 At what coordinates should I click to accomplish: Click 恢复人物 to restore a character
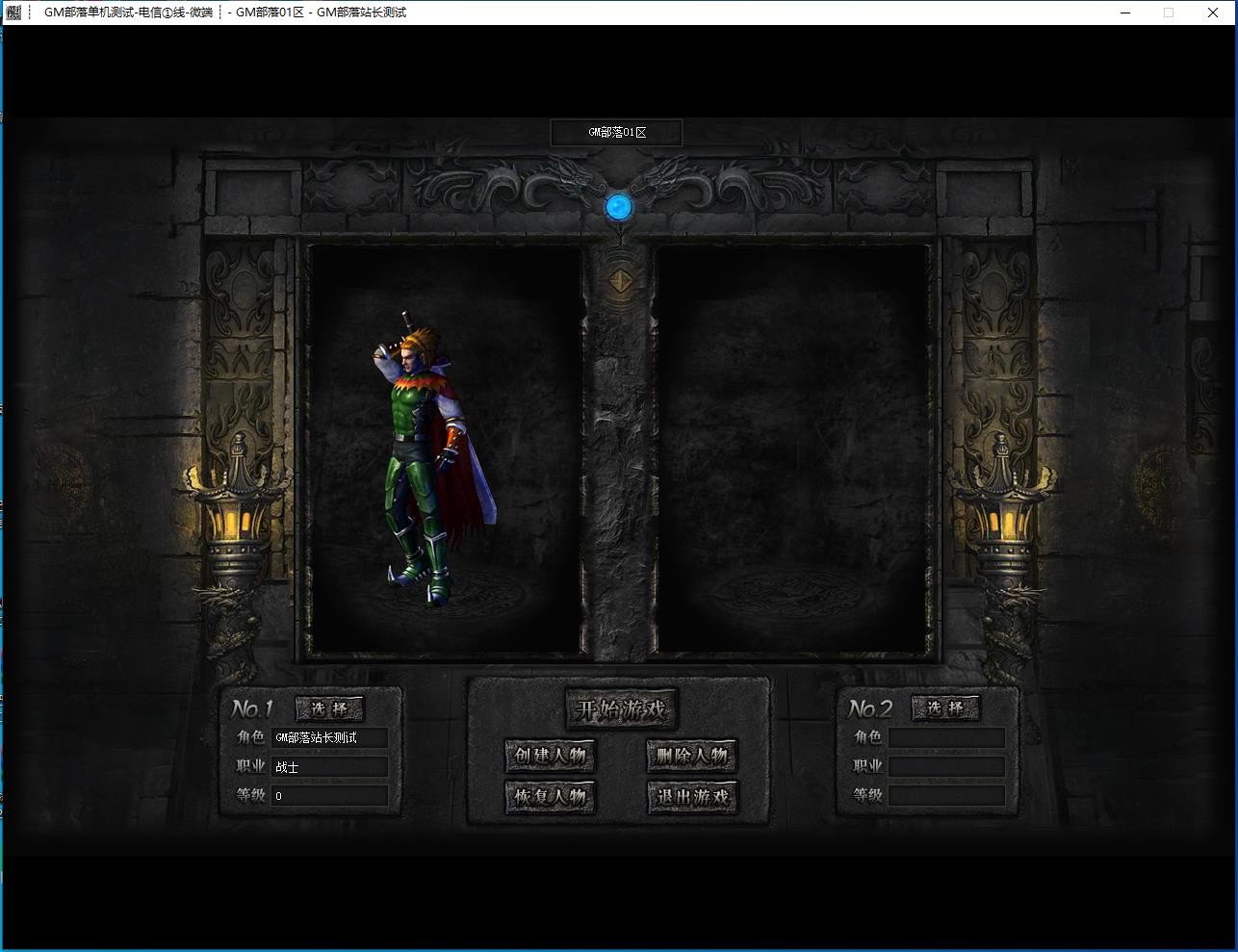[x=550, y=797]
